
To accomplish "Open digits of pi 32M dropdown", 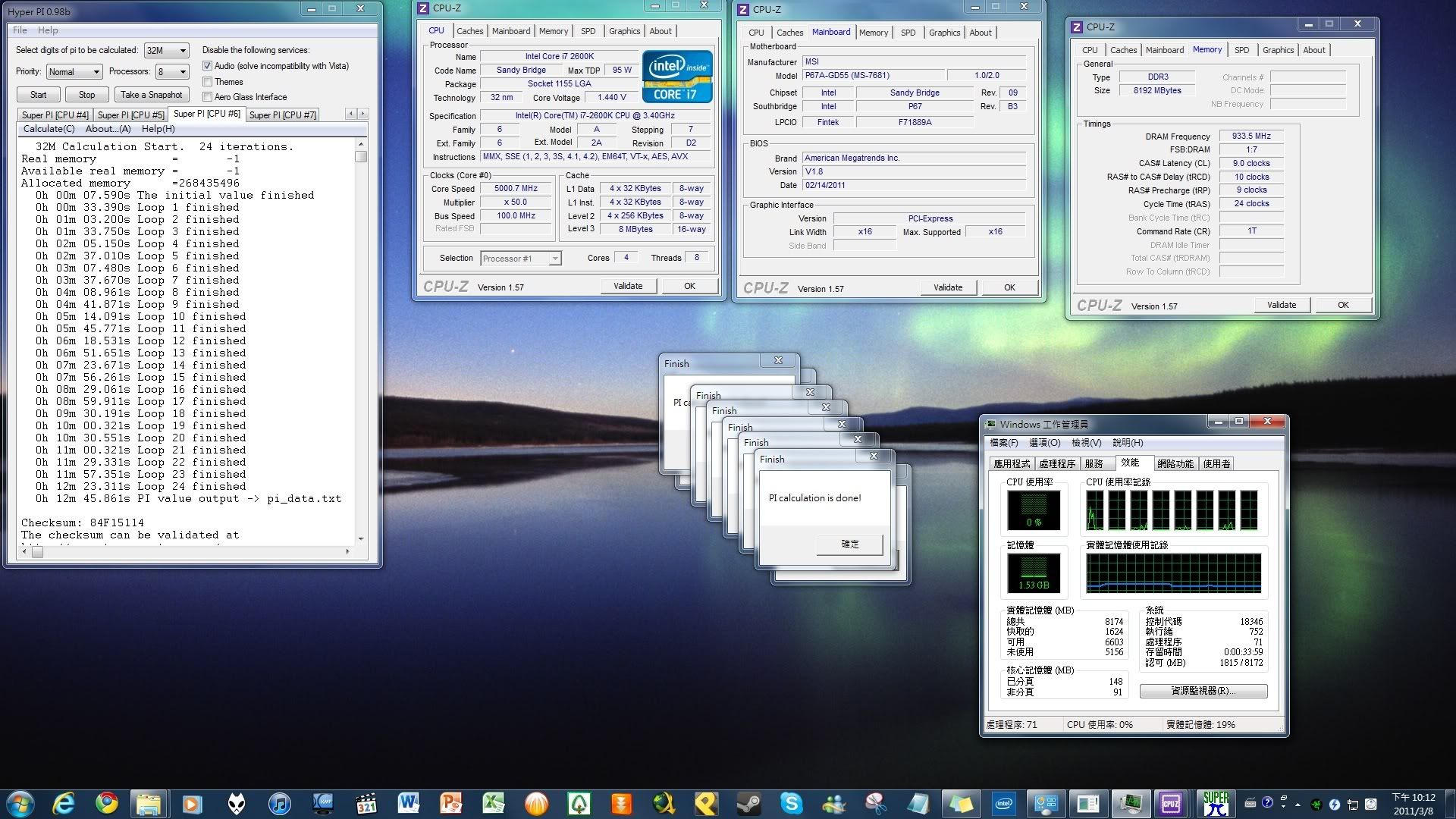I will point(166,50).
